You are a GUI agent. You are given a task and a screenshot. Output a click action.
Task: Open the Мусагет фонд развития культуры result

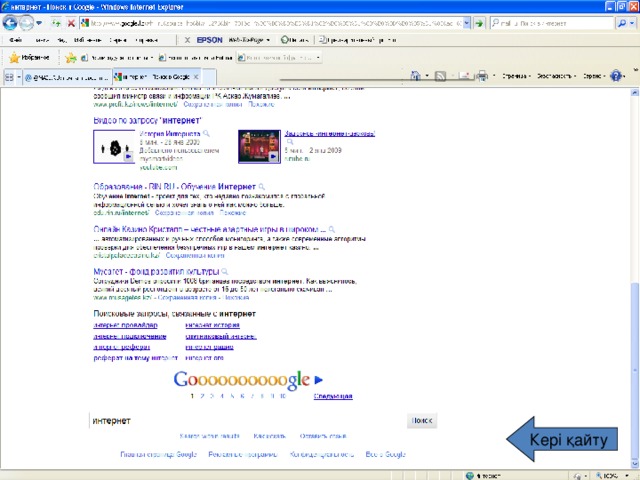156,272
